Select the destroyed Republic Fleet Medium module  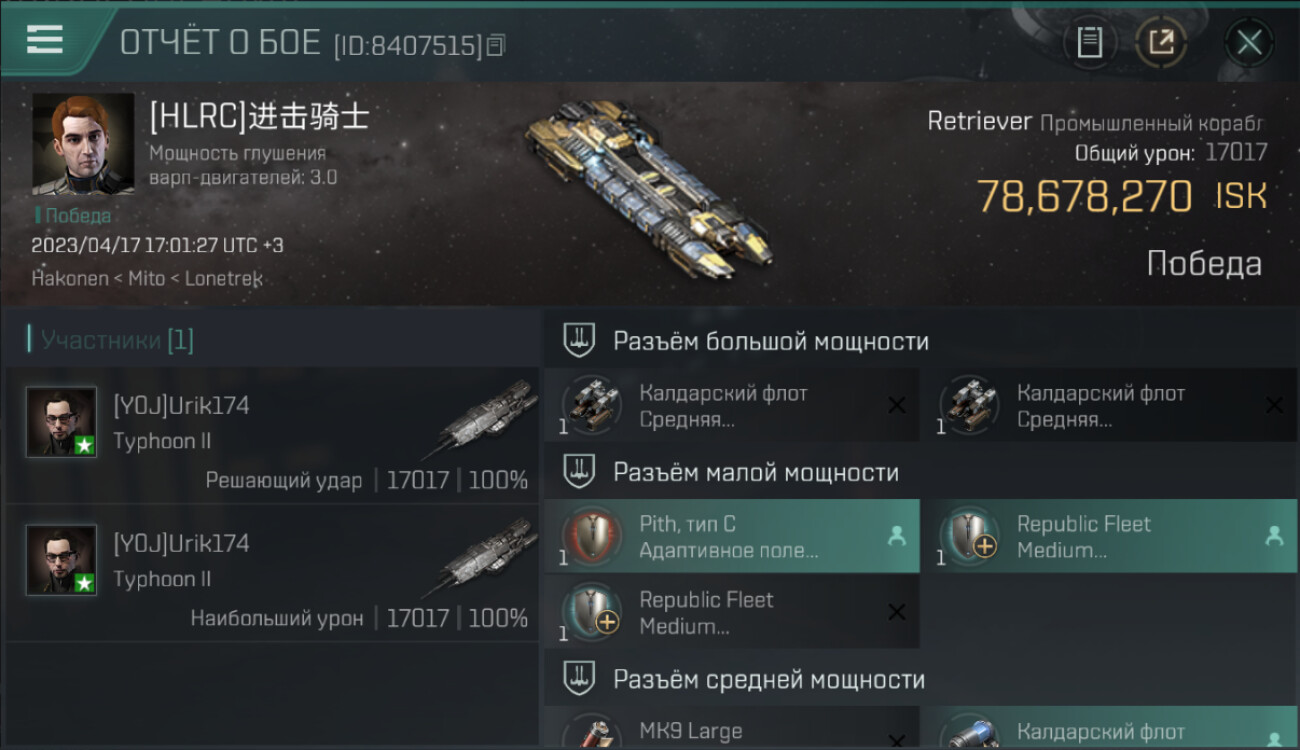(731, 613)
